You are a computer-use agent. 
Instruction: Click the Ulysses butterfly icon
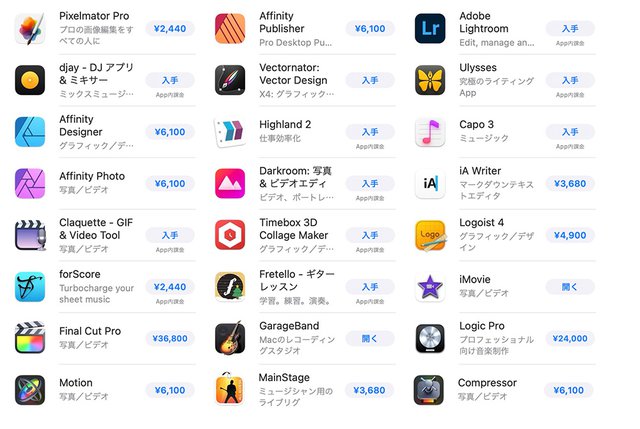(x=430, y=80)
